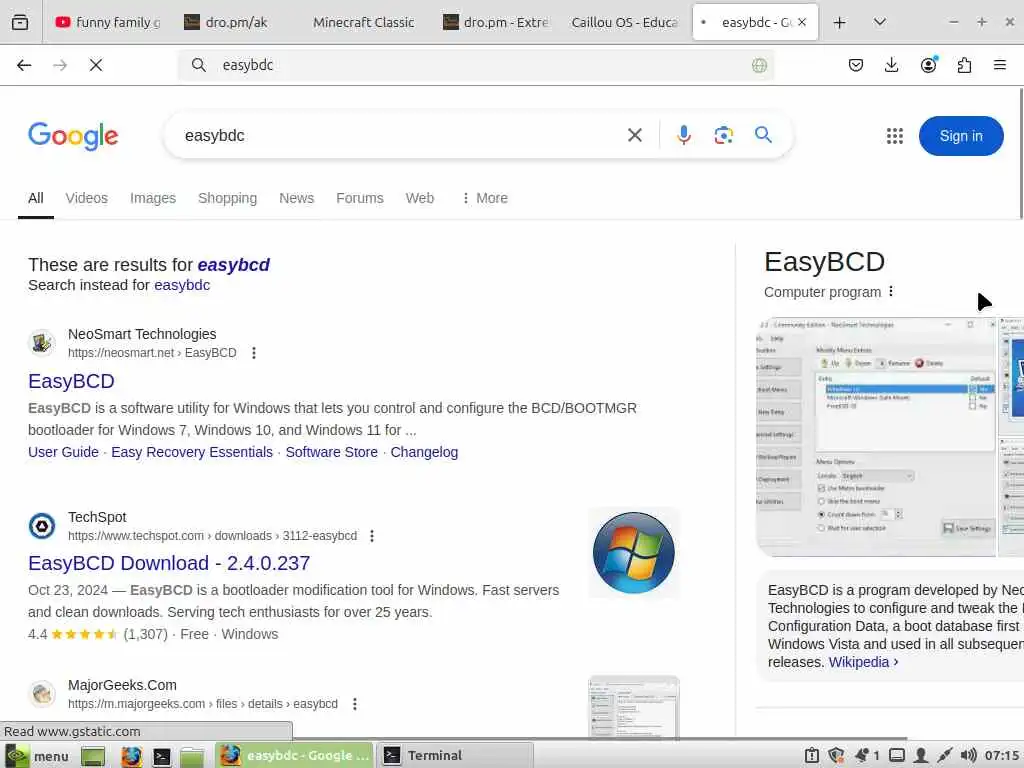List all tabs dropdown arrow
This screenshot has height=768, width=1024.
point(880,22)
